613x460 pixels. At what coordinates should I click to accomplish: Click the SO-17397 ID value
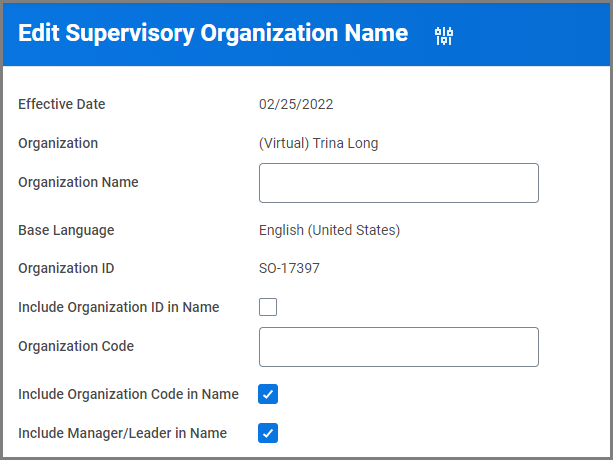(x=289, y=268)
